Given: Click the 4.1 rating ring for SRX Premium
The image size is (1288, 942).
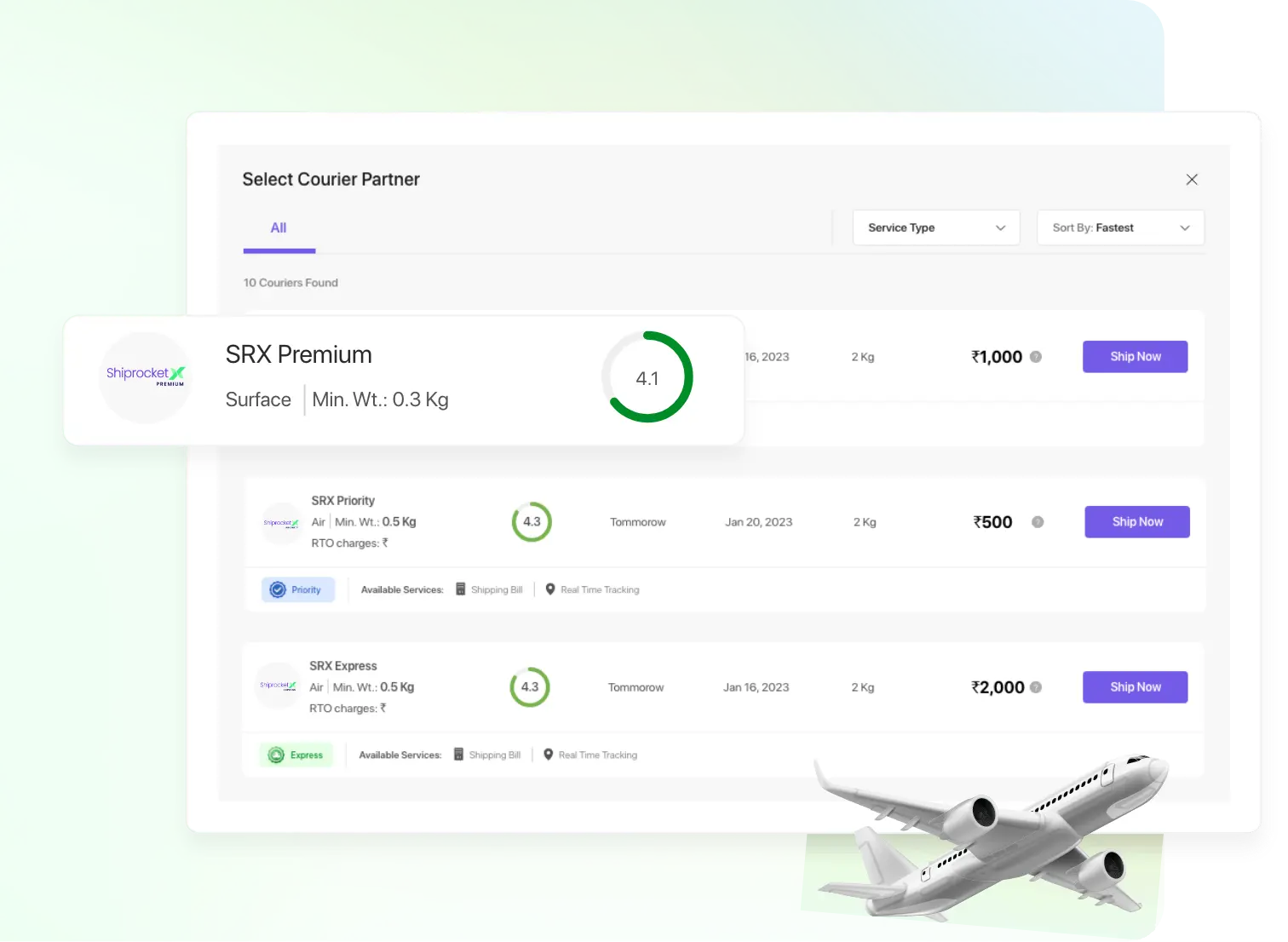Looking at the screenshot, I should [647, 377].
